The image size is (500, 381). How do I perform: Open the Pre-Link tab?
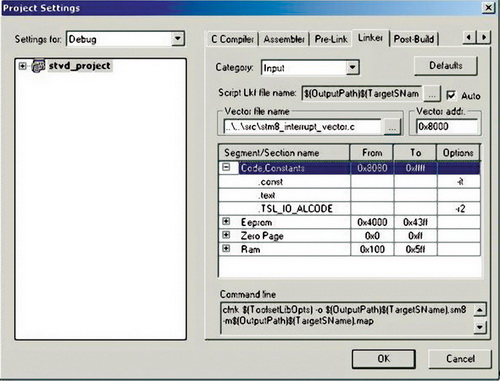331,39
